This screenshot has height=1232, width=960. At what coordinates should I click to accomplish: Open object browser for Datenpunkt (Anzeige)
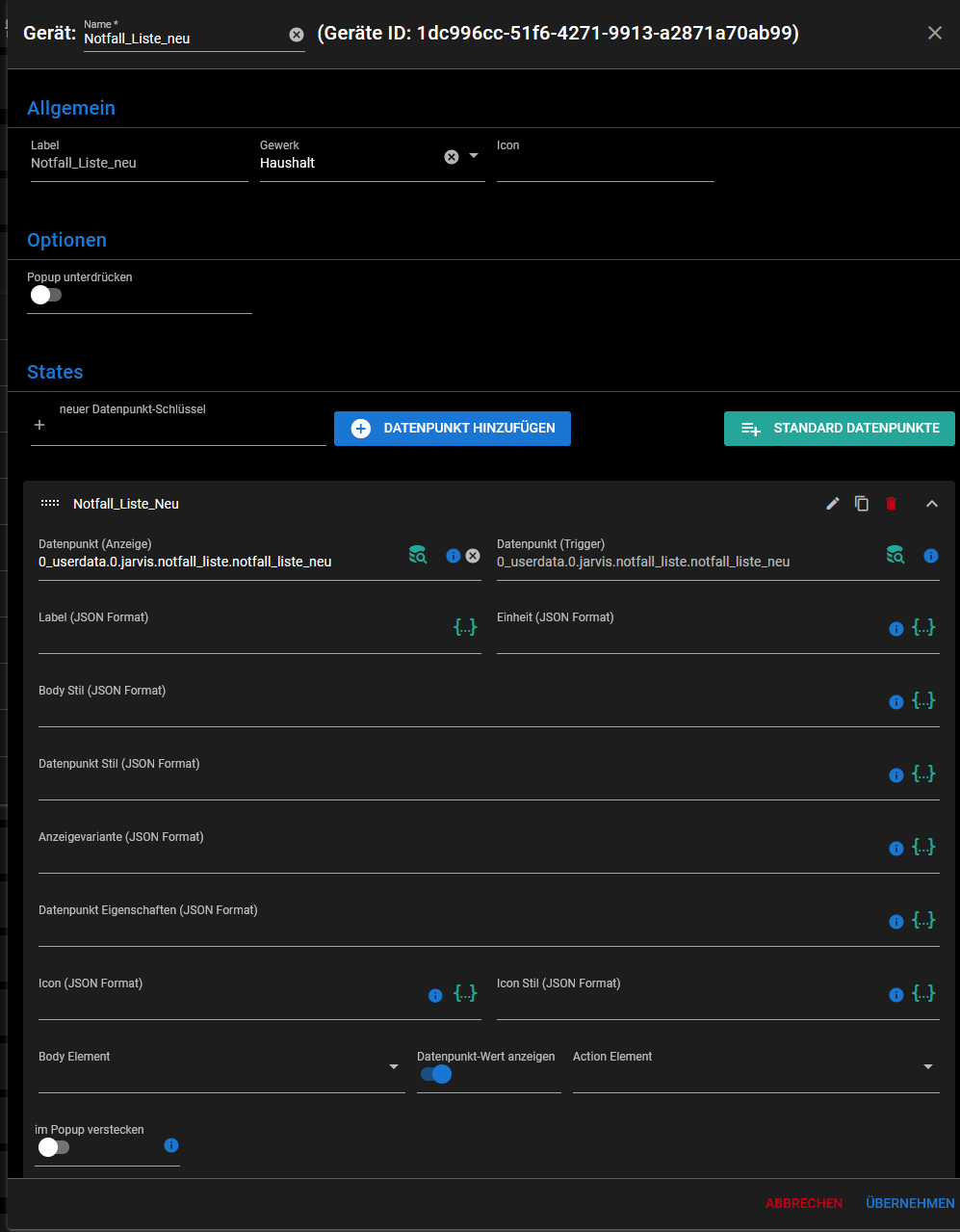[418, 555]
